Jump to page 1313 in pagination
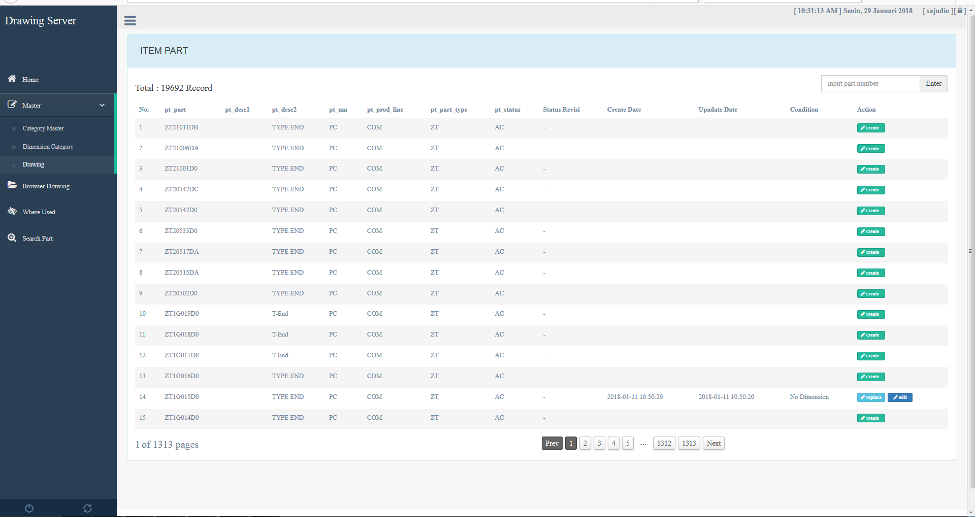Screen dimensions: 977x518 pos(689,443)
